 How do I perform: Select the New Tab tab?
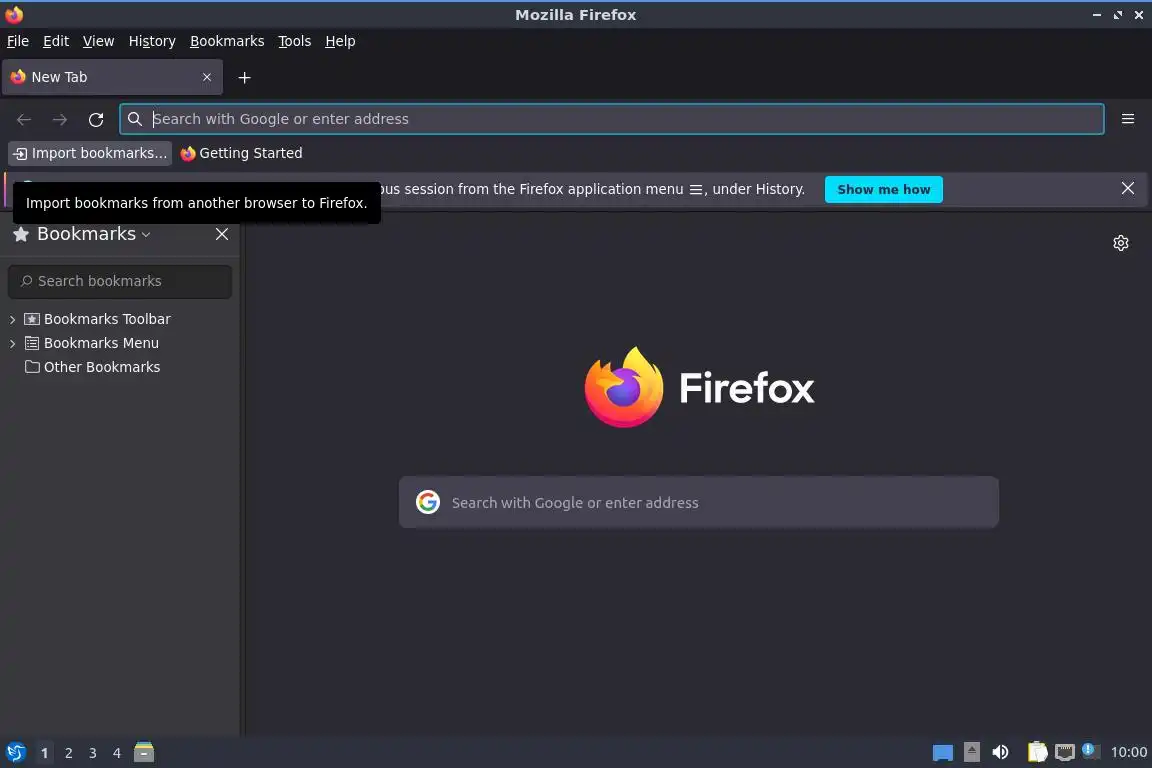point(112,77)
